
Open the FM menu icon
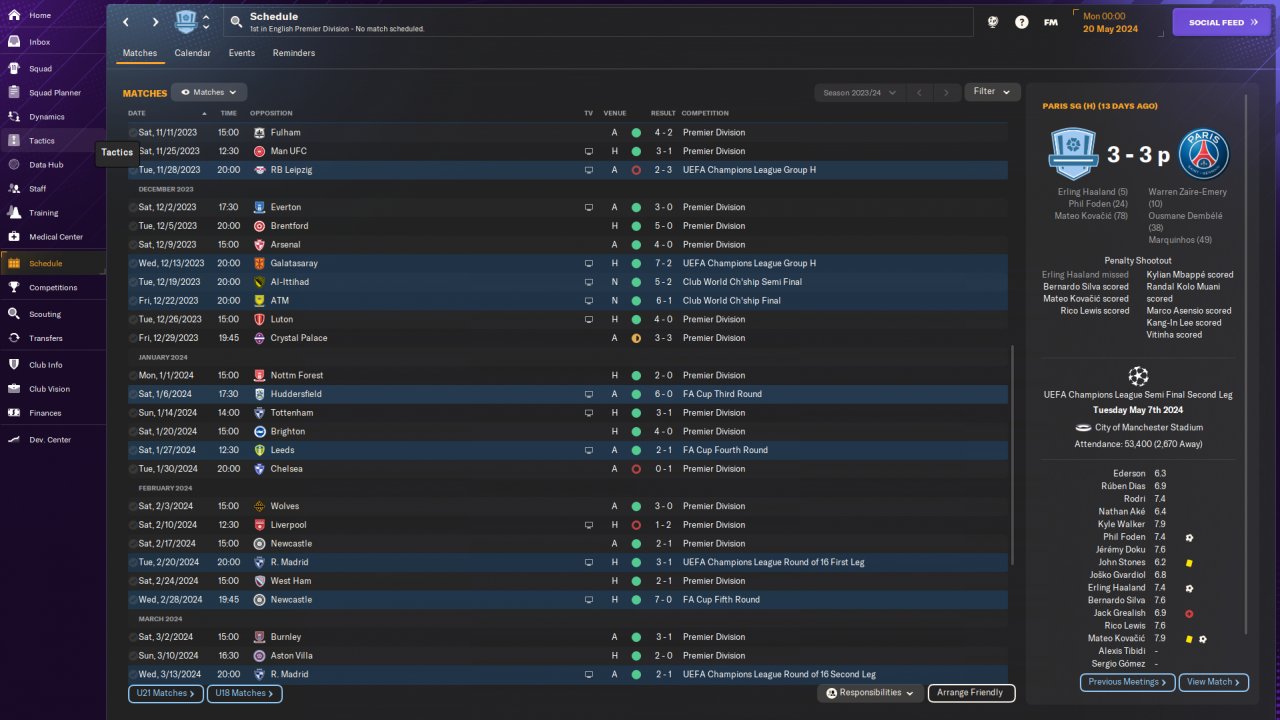(1051, 22)
